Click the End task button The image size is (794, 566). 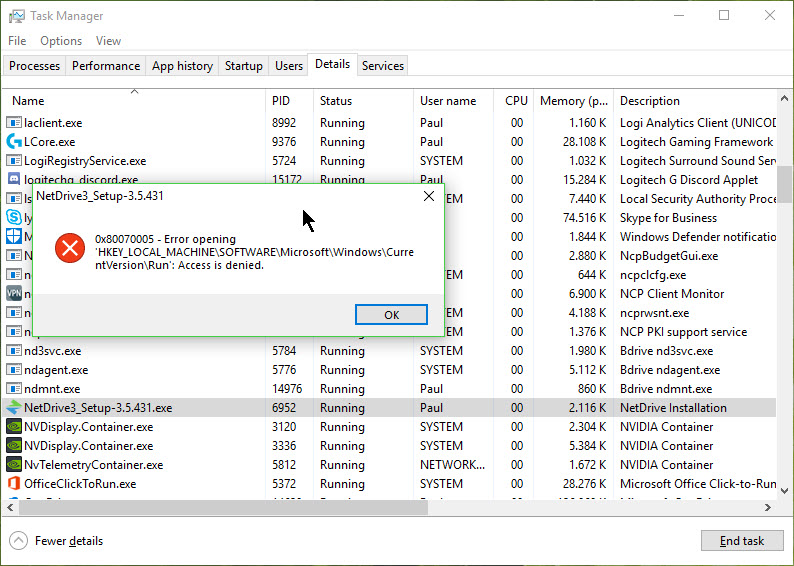742,541
